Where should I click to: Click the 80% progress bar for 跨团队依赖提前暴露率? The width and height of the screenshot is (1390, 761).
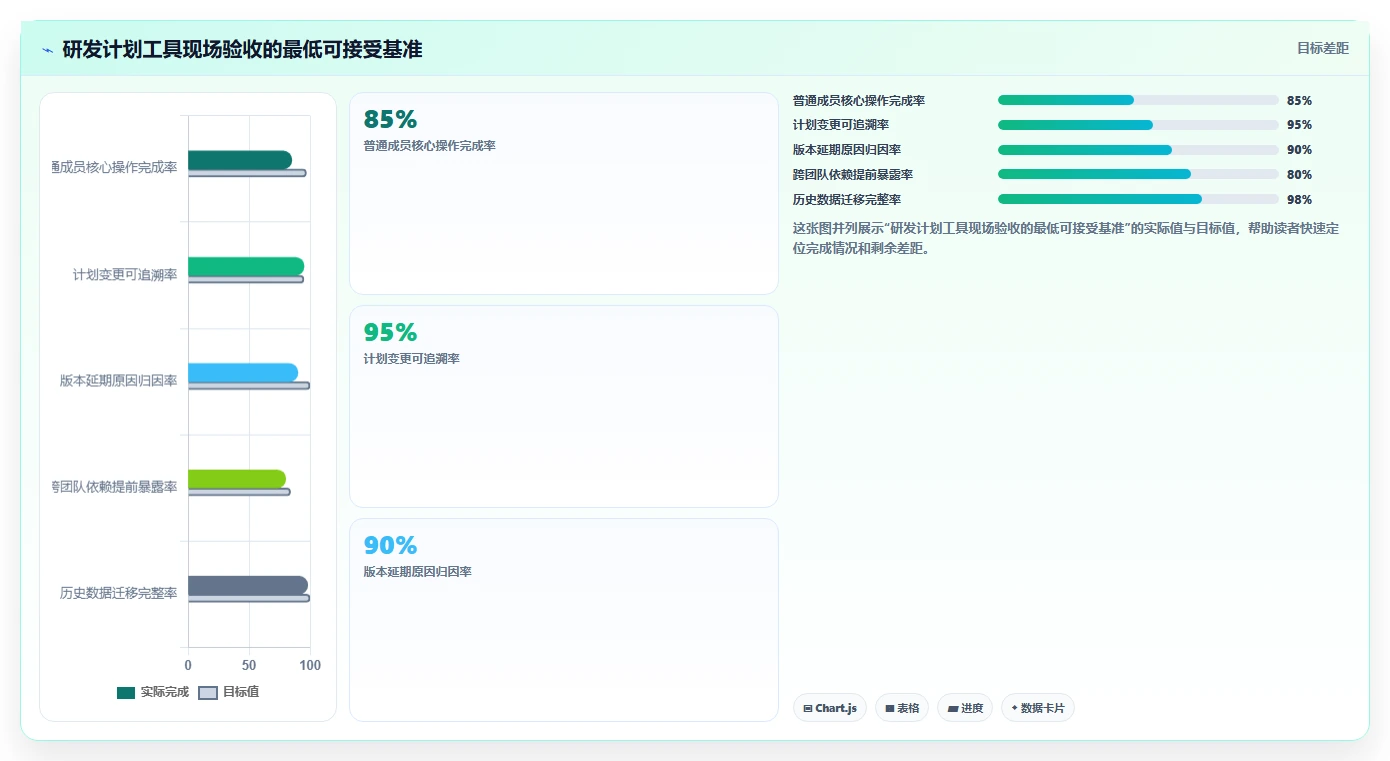[1138, 174]
